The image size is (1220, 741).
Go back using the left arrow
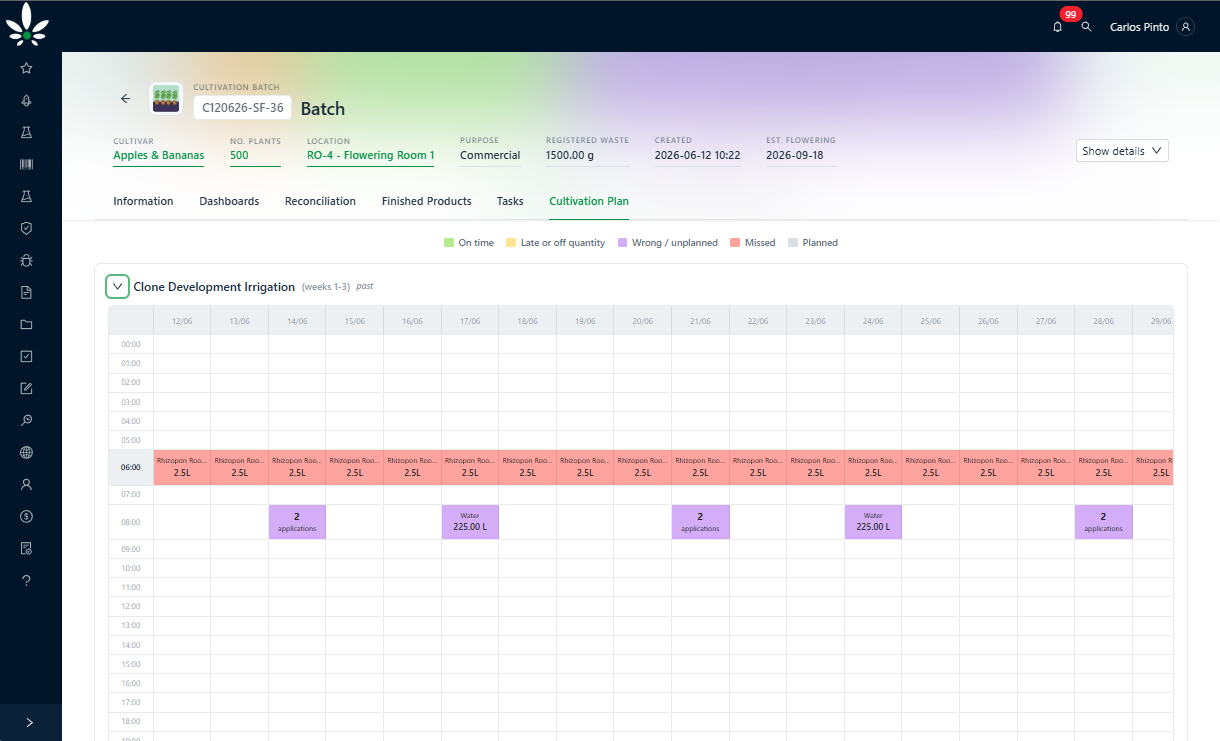pos(125,98)
